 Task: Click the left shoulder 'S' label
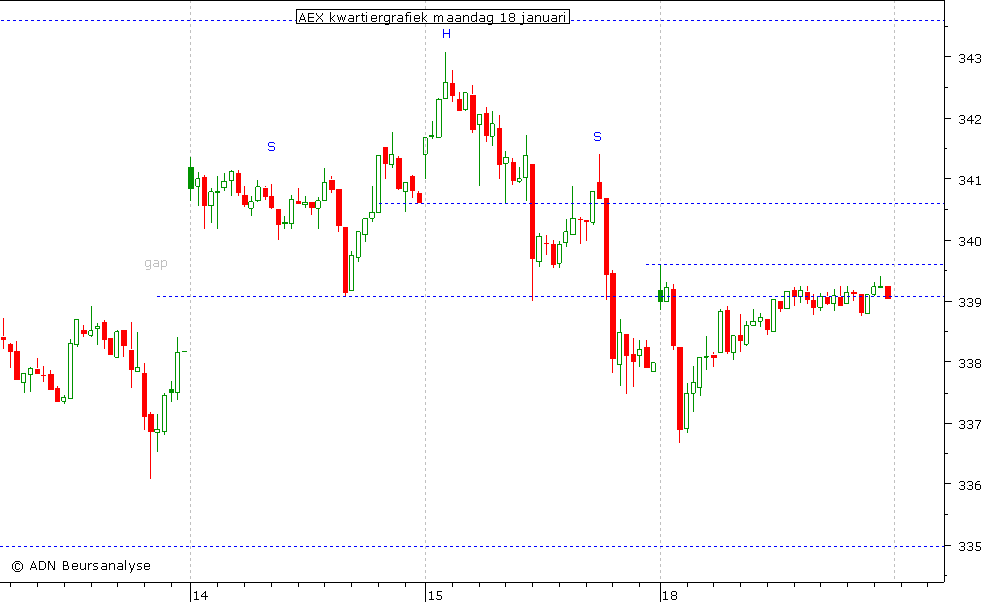(271, 146)
